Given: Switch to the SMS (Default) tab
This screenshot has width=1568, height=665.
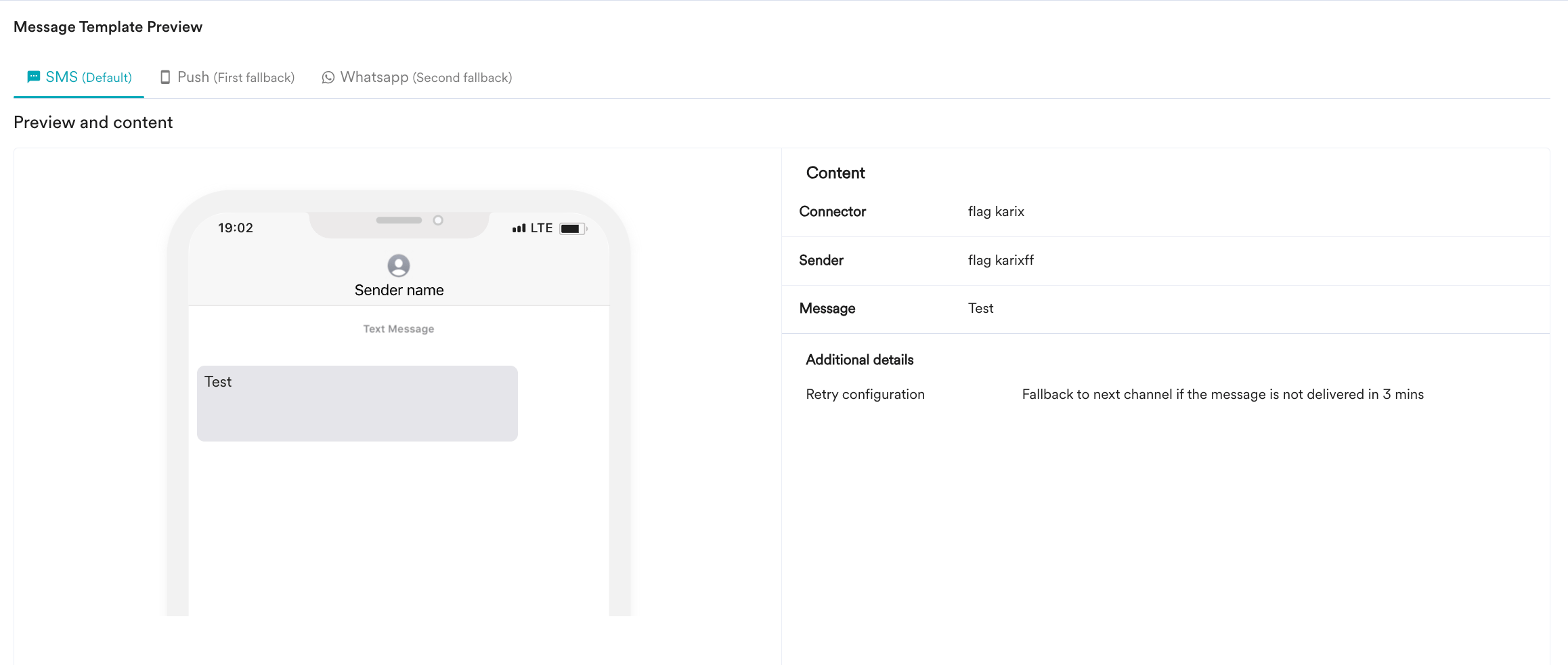Looking at the screenshot, I should pyautogui.click(x=79, y=78).
